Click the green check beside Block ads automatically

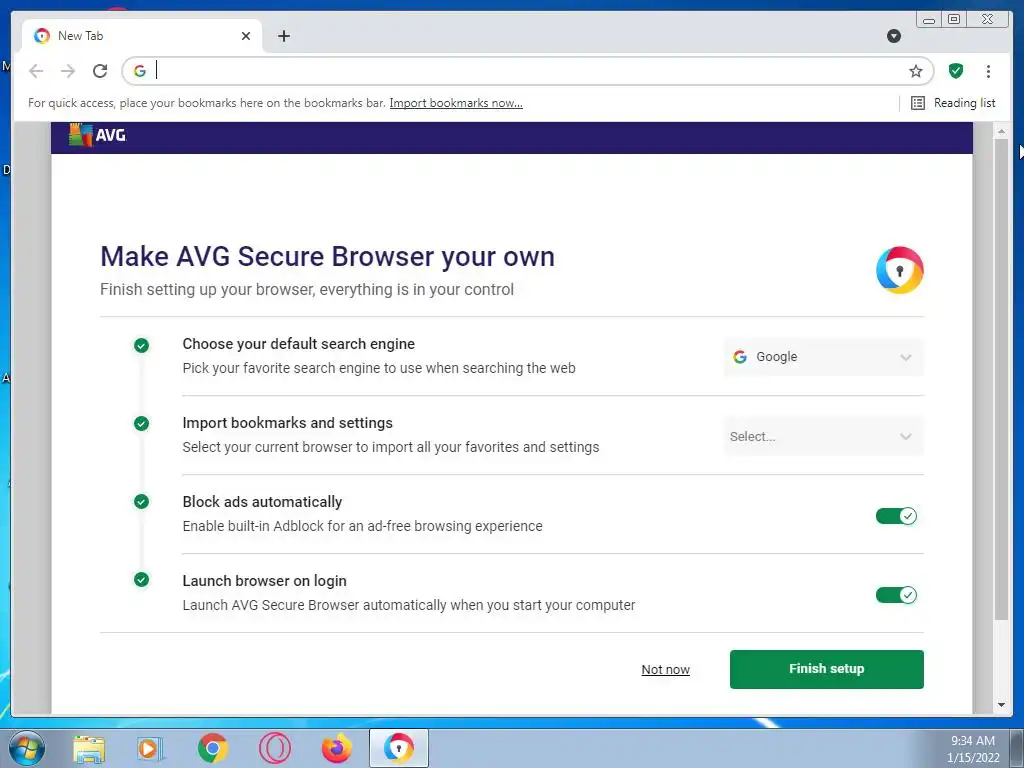point(141,502)
